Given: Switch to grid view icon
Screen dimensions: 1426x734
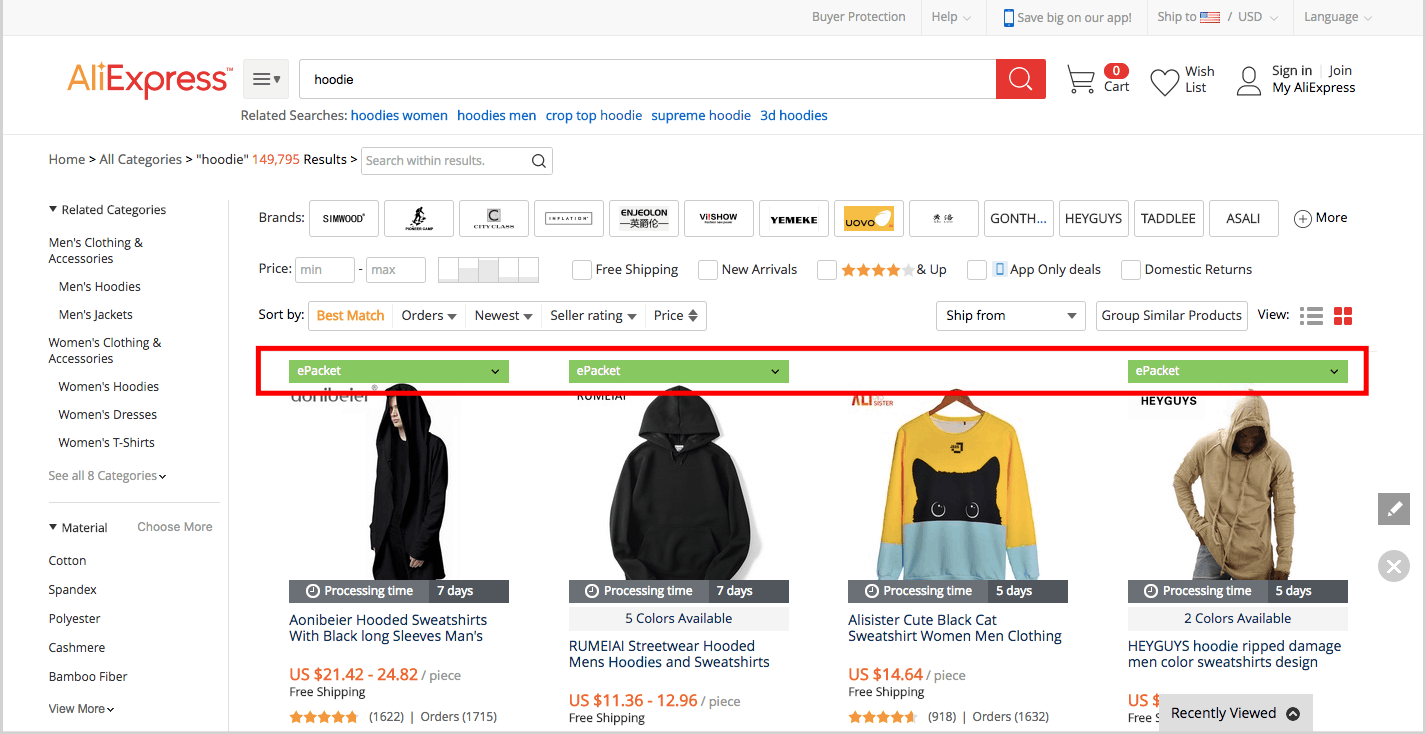Looking at the screenshot, I should click(x=1343, y=316).
